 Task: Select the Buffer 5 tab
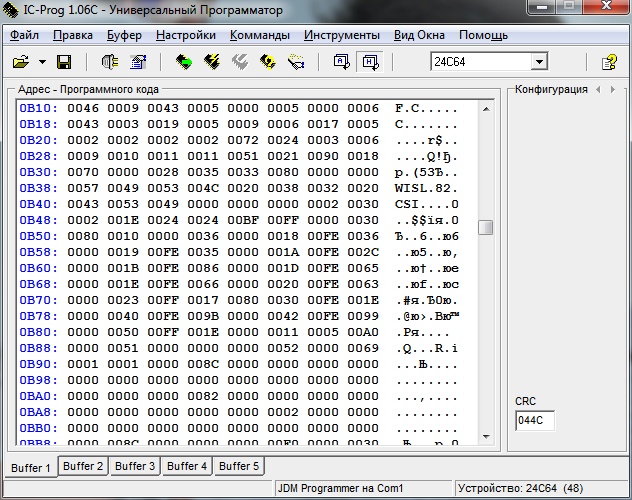(x=239, y=466)
